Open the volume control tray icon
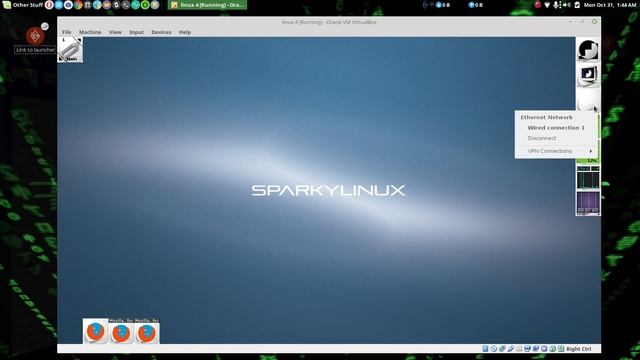640x360 pixels. (x=567, y=5)
